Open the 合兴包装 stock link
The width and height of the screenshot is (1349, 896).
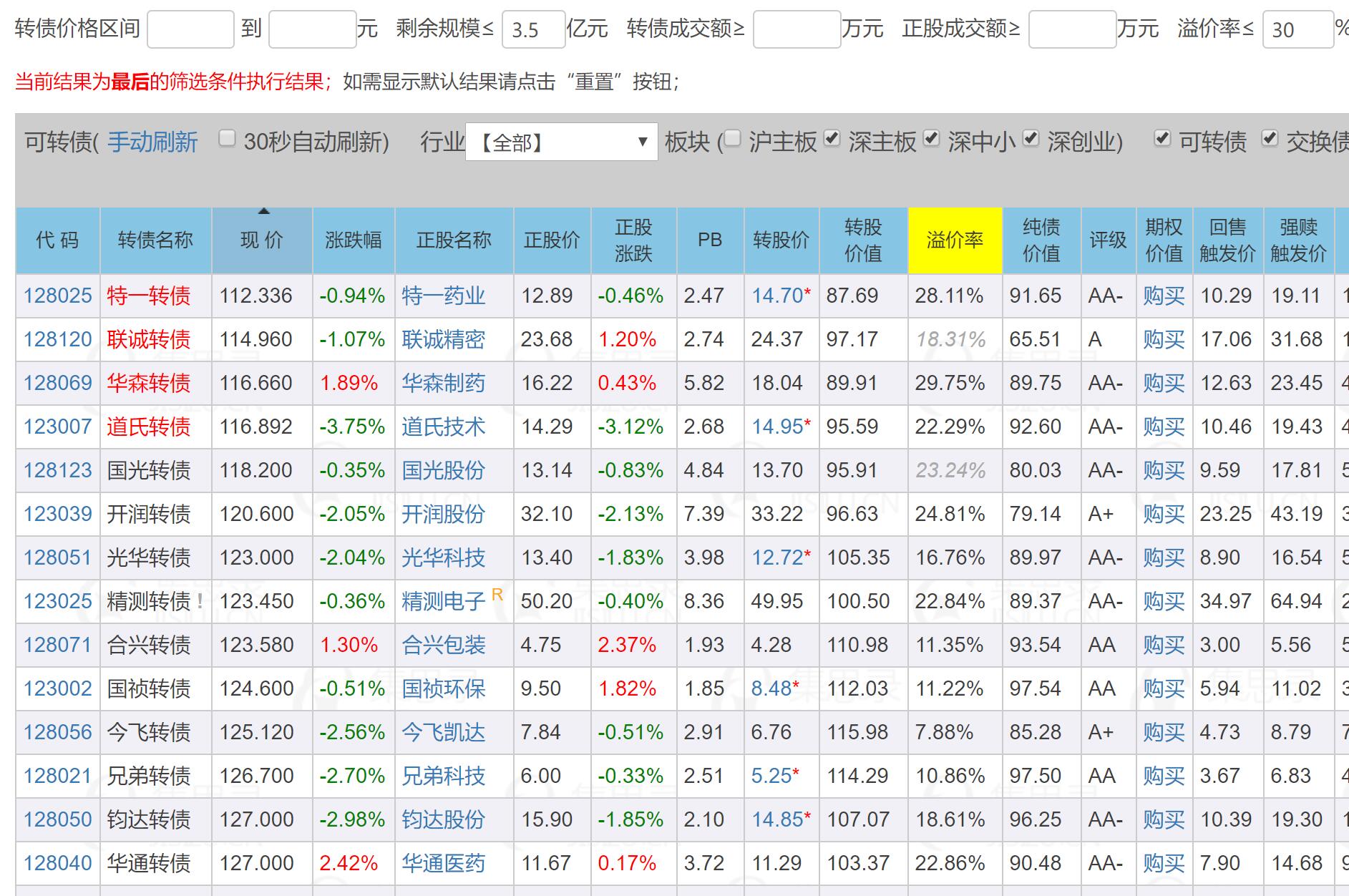click(444, 645)
